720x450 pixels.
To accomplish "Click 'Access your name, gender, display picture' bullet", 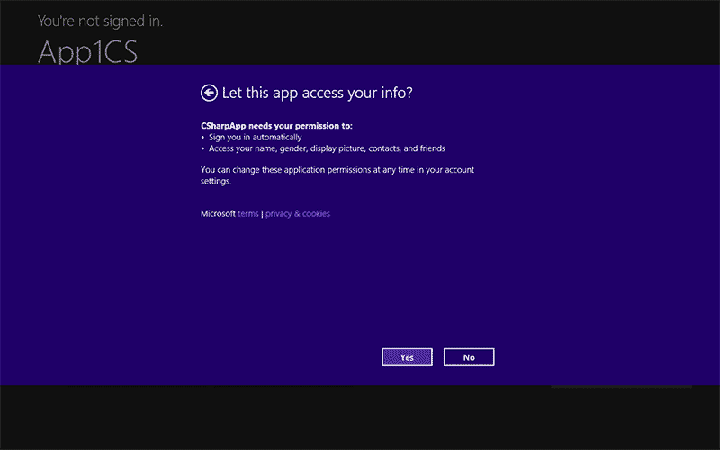I will tap(327, 149).
